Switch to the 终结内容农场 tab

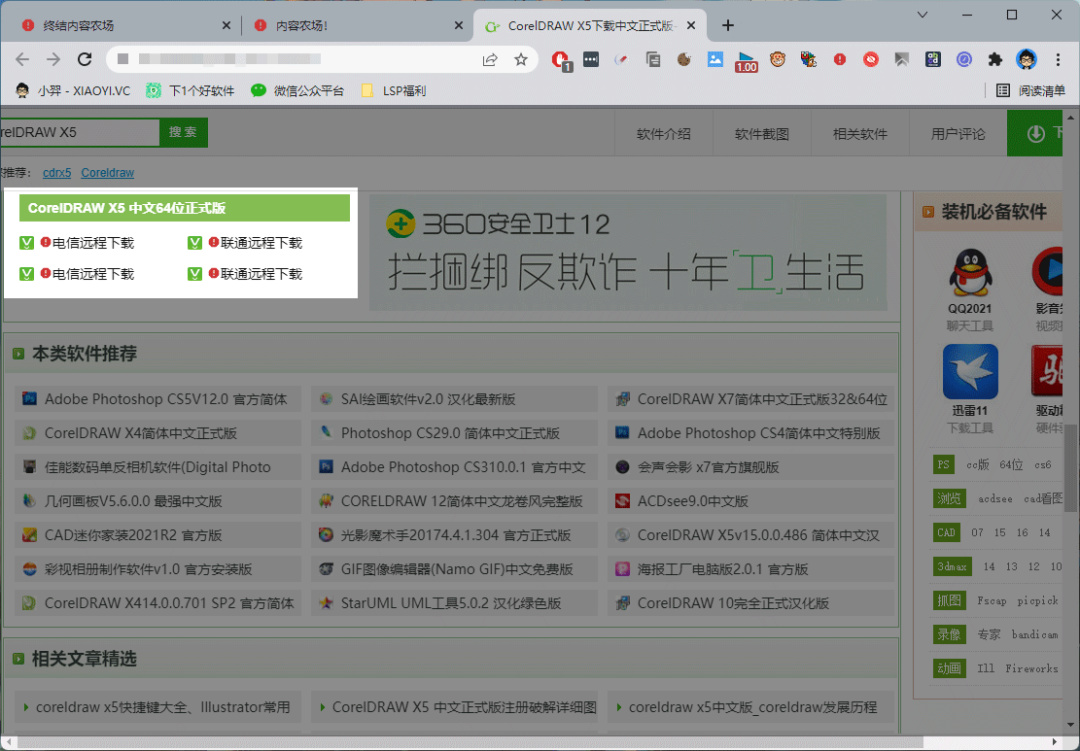(x=122, y=25)
